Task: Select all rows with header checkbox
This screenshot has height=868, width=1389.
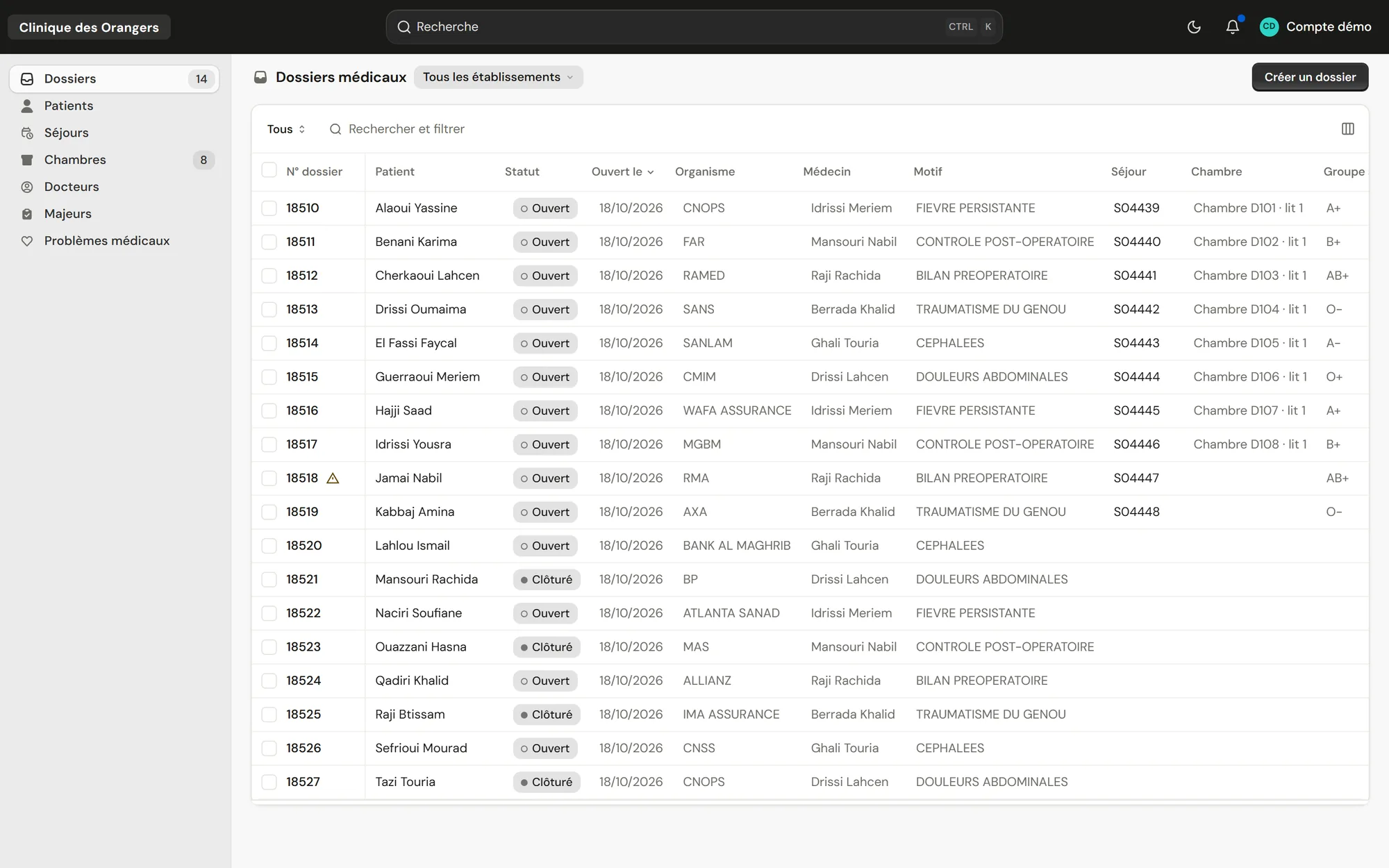Action: (x=269, y=170)
